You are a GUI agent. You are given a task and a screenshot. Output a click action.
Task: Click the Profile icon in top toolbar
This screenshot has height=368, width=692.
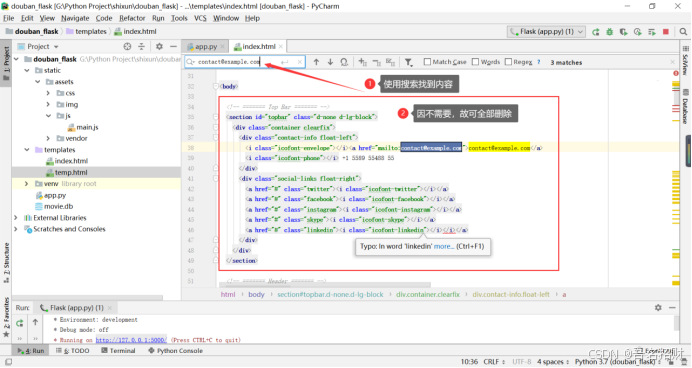(637, 32)
